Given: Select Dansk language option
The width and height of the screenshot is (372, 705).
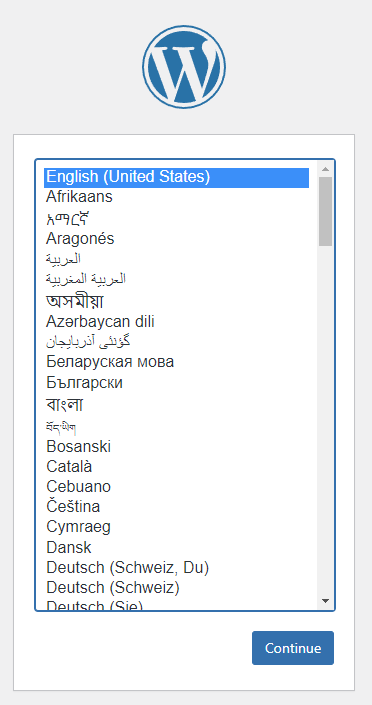Looking at the screenshot, I should 176,547.
